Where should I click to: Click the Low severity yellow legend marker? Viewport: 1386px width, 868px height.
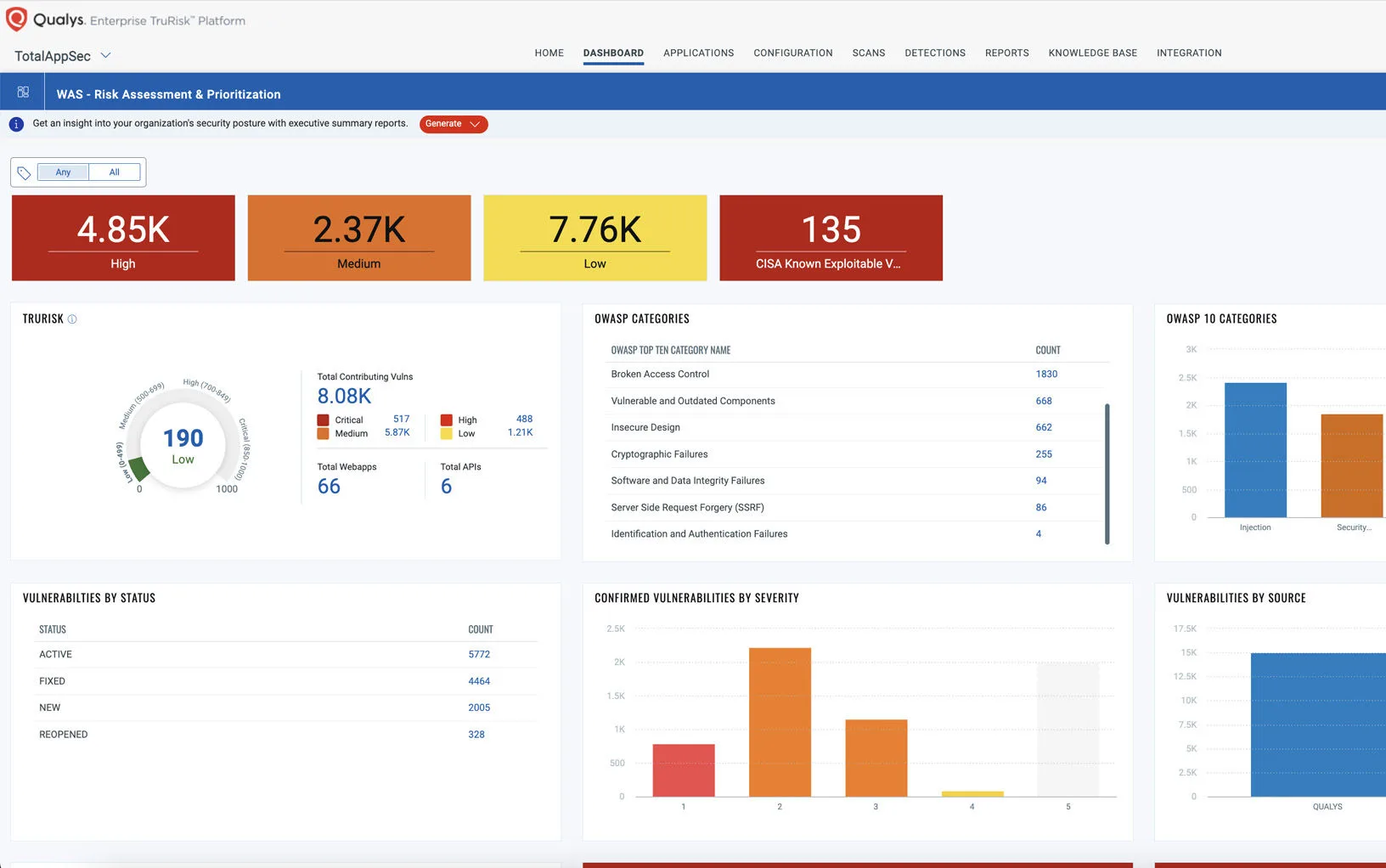[446, 433]
